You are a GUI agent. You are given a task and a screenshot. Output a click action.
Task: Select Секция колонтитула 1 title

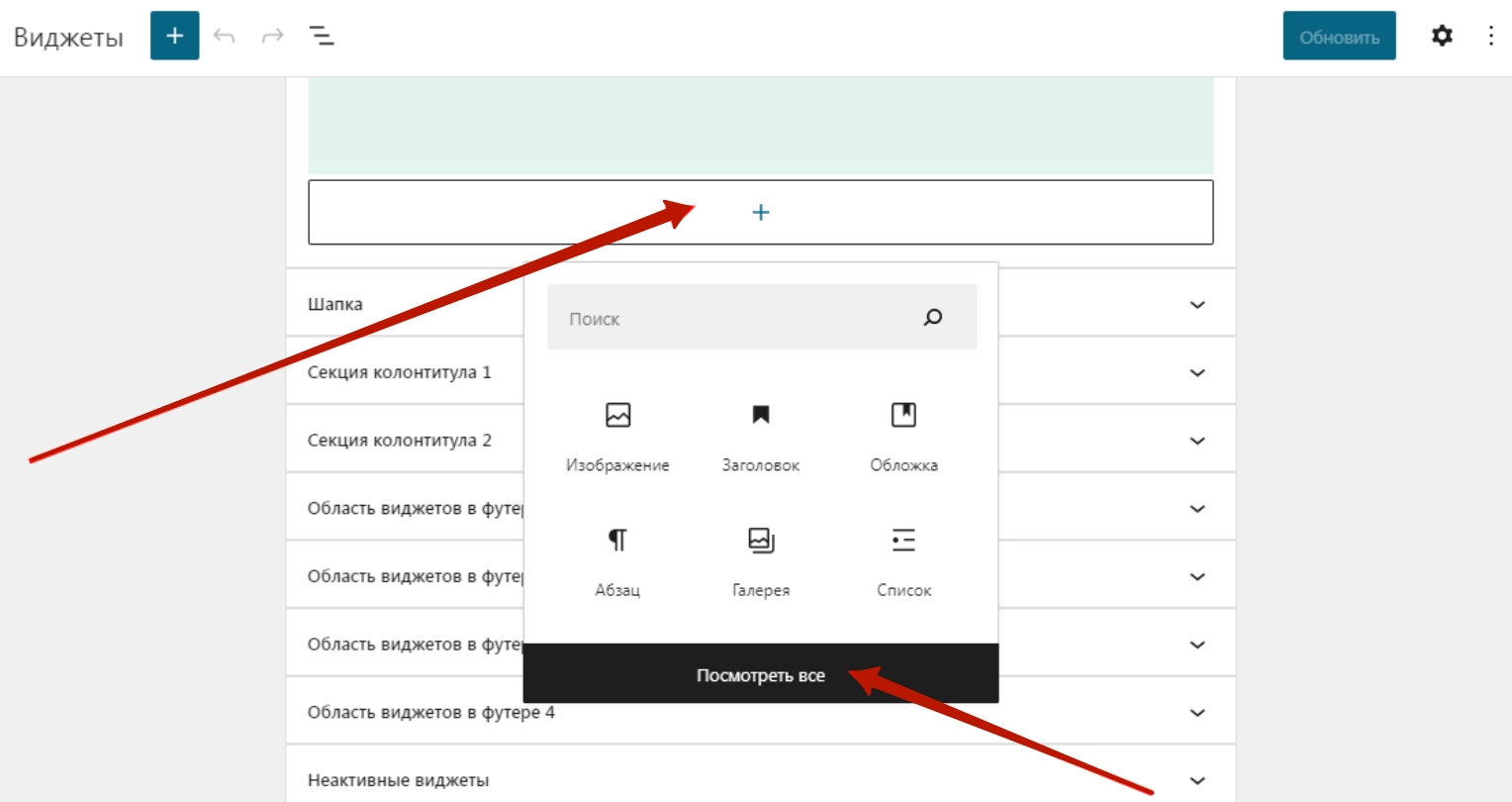[399, 372]
